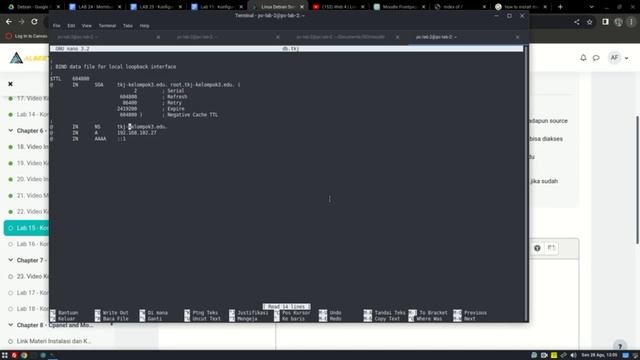Open the View menu in Terminal
The height and width of the screenshot is (360, 640).
click(x=87, y=26)
